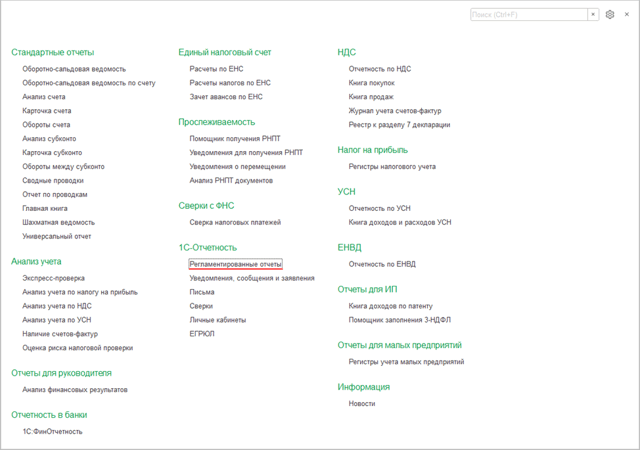Open Анализ субконто report

[49, 138]
